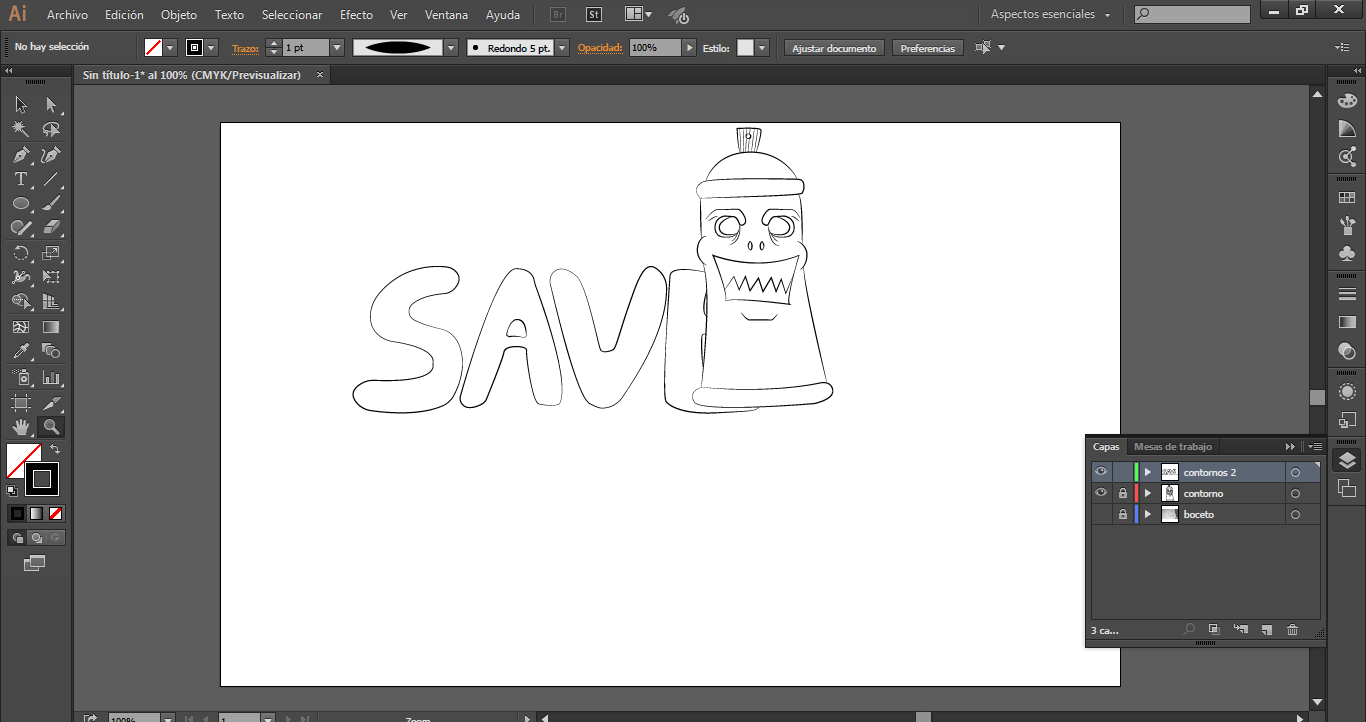Click the Ajustar documento button
This screenshot has width=1366, height=722.
tap(834, 48)
